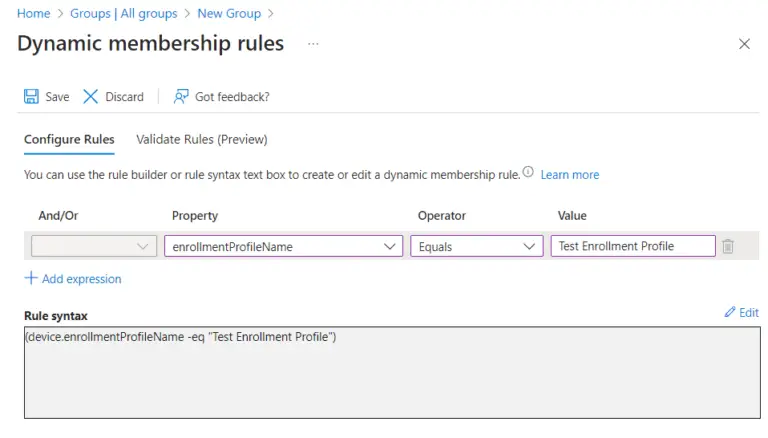Open the enrollmentProfileName property dropdown
This screenshot has width=768, height=438.
tap(283, 246)
